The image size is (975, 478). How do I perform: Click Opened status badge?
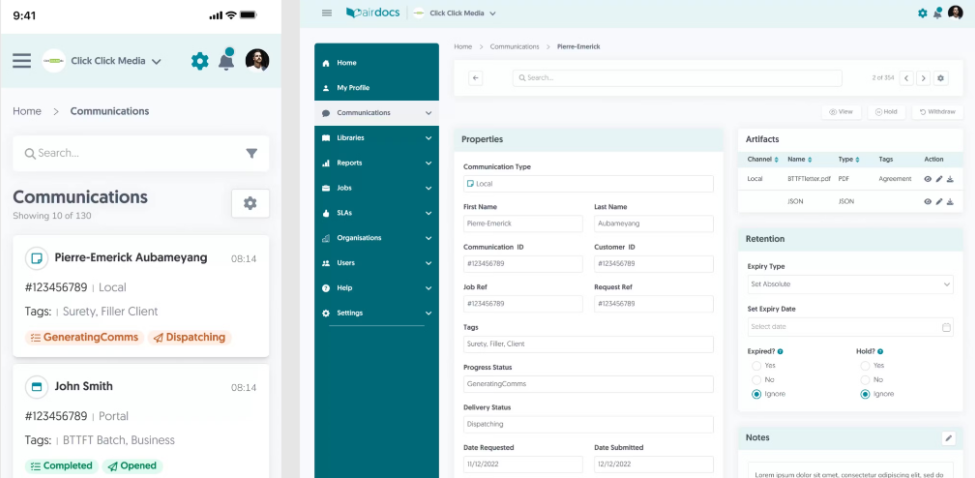click(132, 466)
